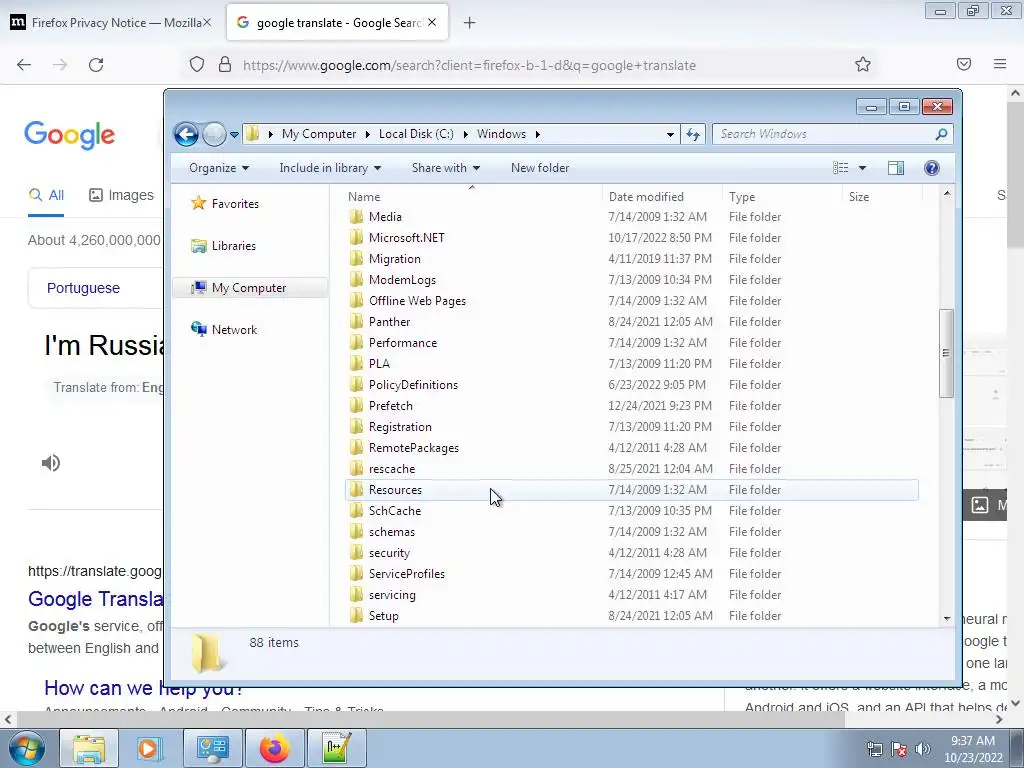Sort by the Size column header
The image size is (1024, 768).
pyautogui.click(x=882, y=197)
